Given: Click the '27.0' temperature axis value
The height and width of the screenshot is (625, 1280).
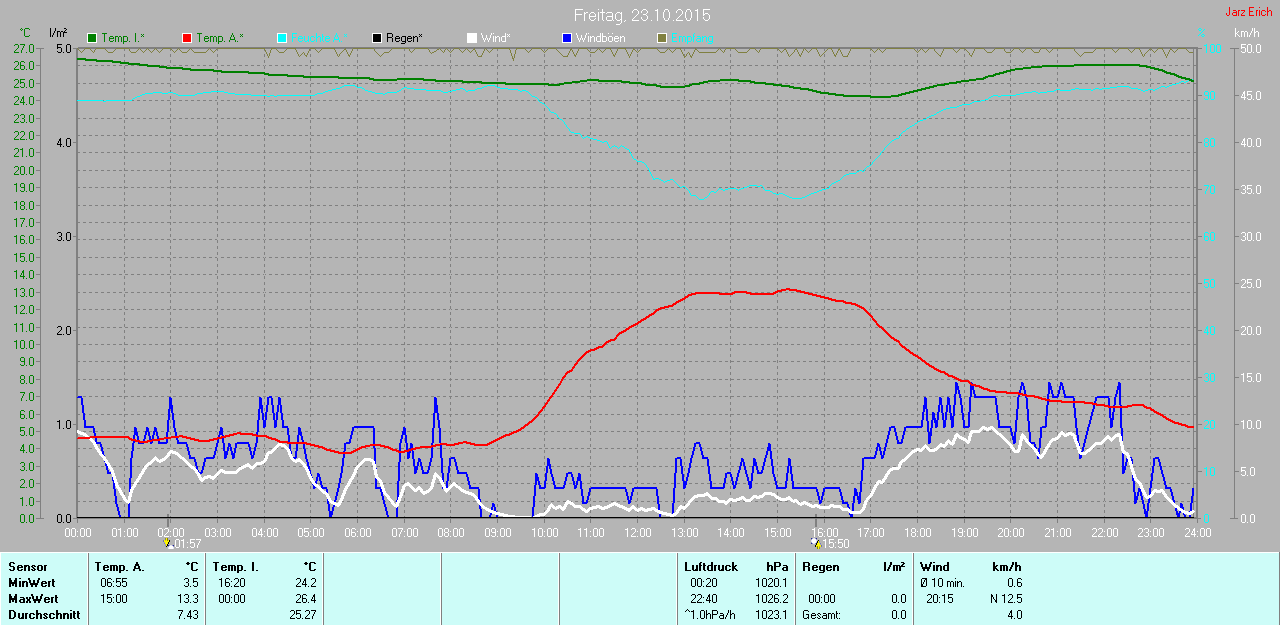Looking at the screenshot, I should point(26,48).
